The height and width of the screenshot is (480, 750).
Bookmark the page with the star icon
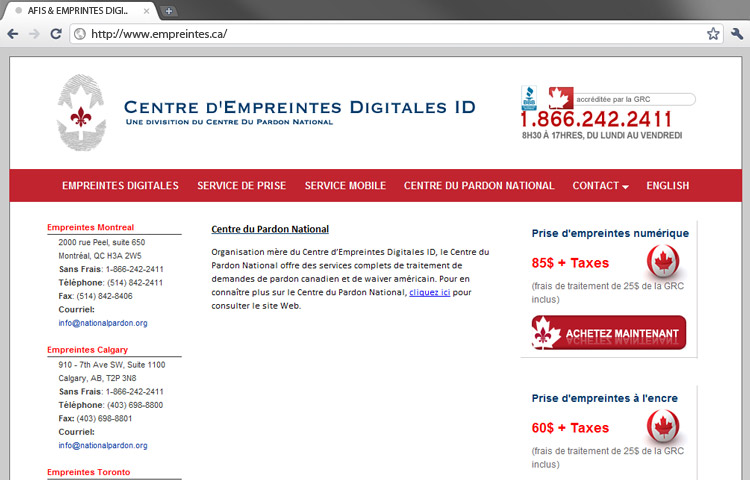tap(713, 33)
